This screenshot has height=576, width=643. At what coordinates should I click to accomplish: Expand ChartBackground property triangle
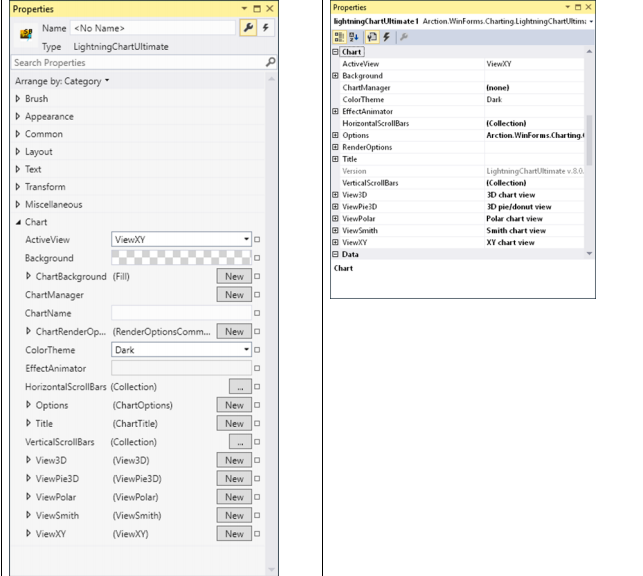tap(28, 276)
